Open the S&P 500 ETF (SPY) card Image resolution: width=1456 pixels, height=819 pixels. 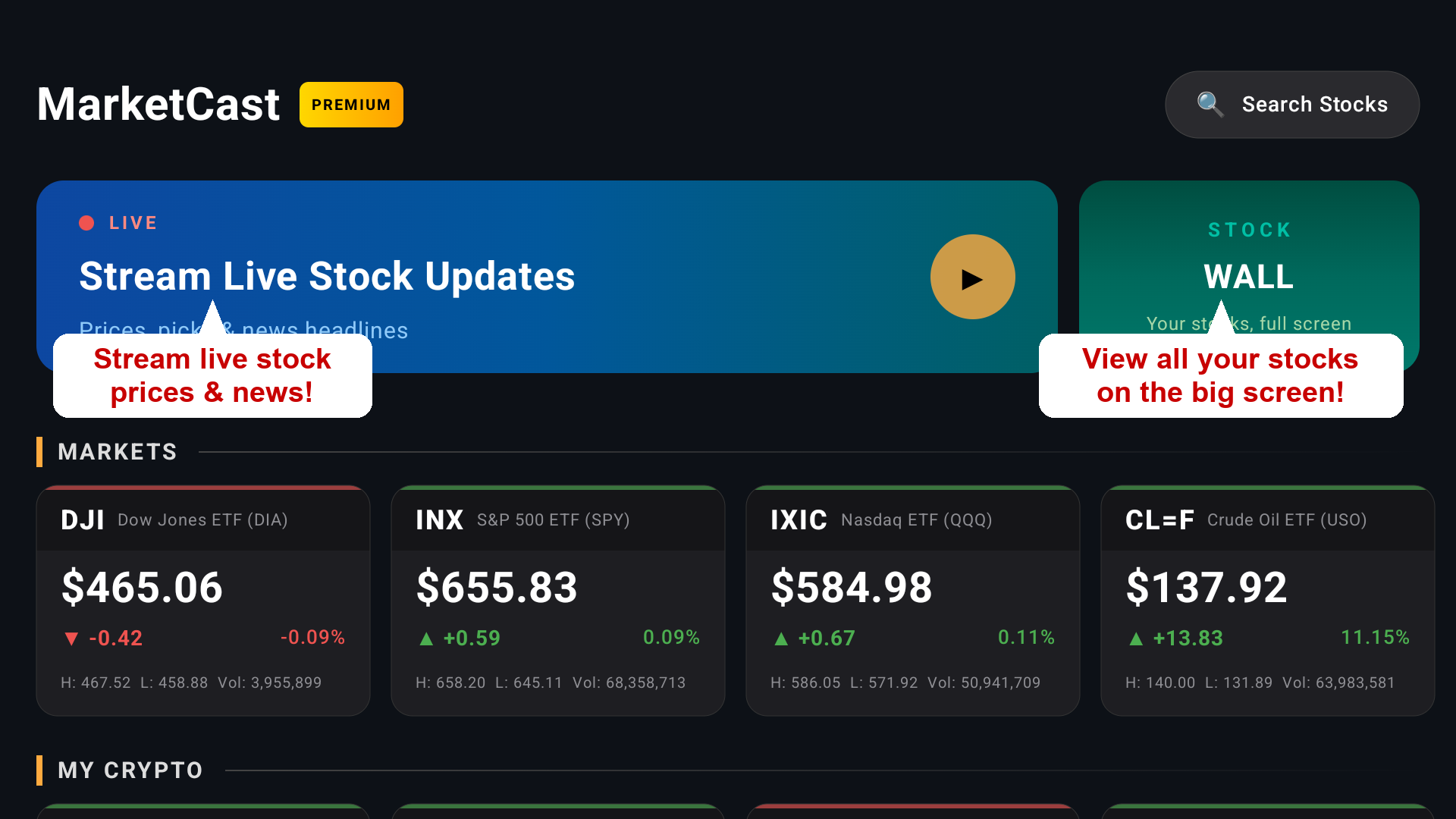[x=557, y=599]
